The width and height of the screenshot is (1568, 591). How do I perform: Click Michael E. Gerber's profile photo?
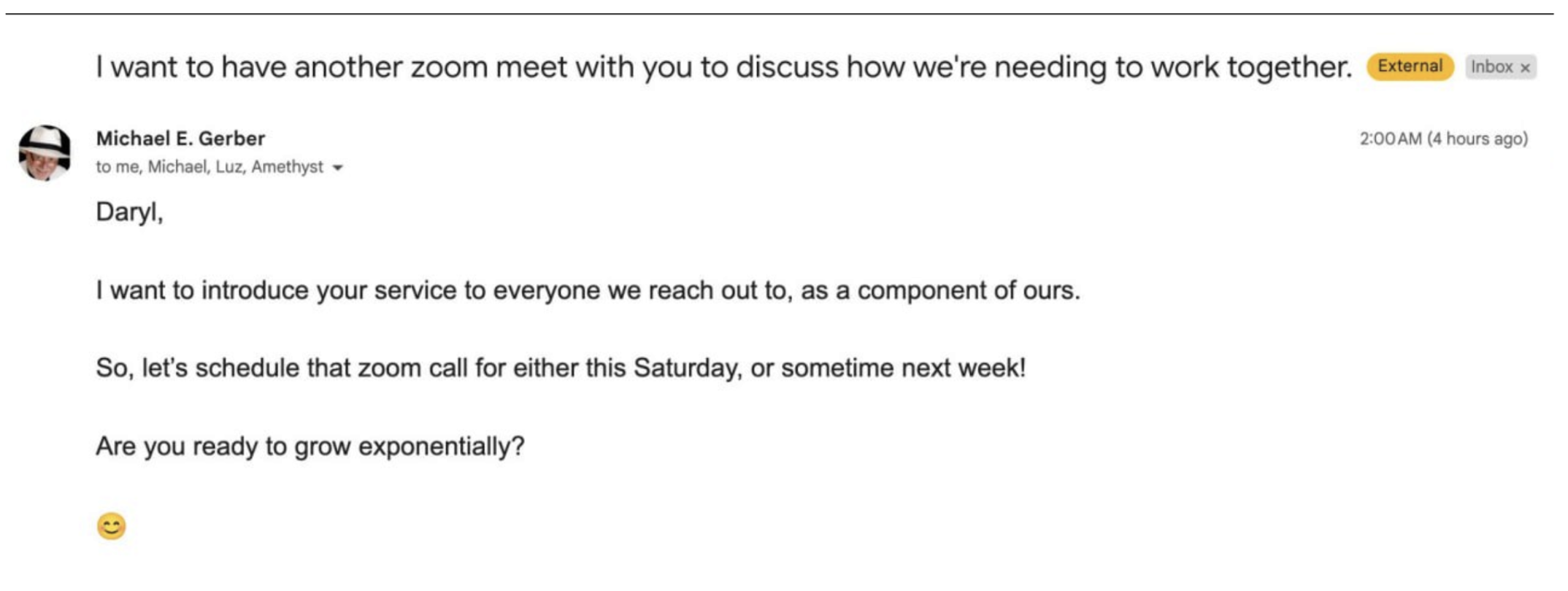coord(45,152)
